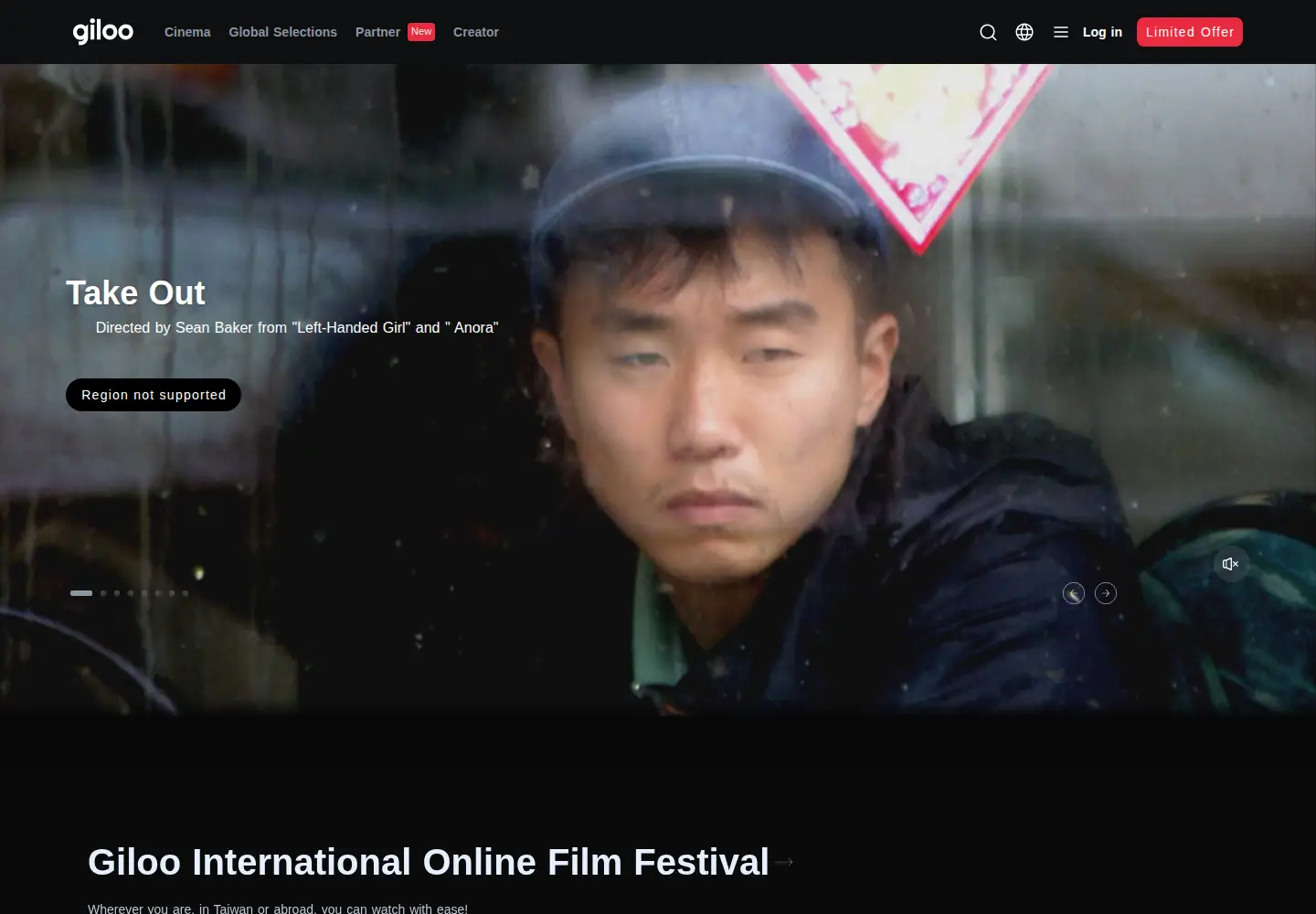
Task: Open the search icon in the header
Action: (x=988, y=32)
